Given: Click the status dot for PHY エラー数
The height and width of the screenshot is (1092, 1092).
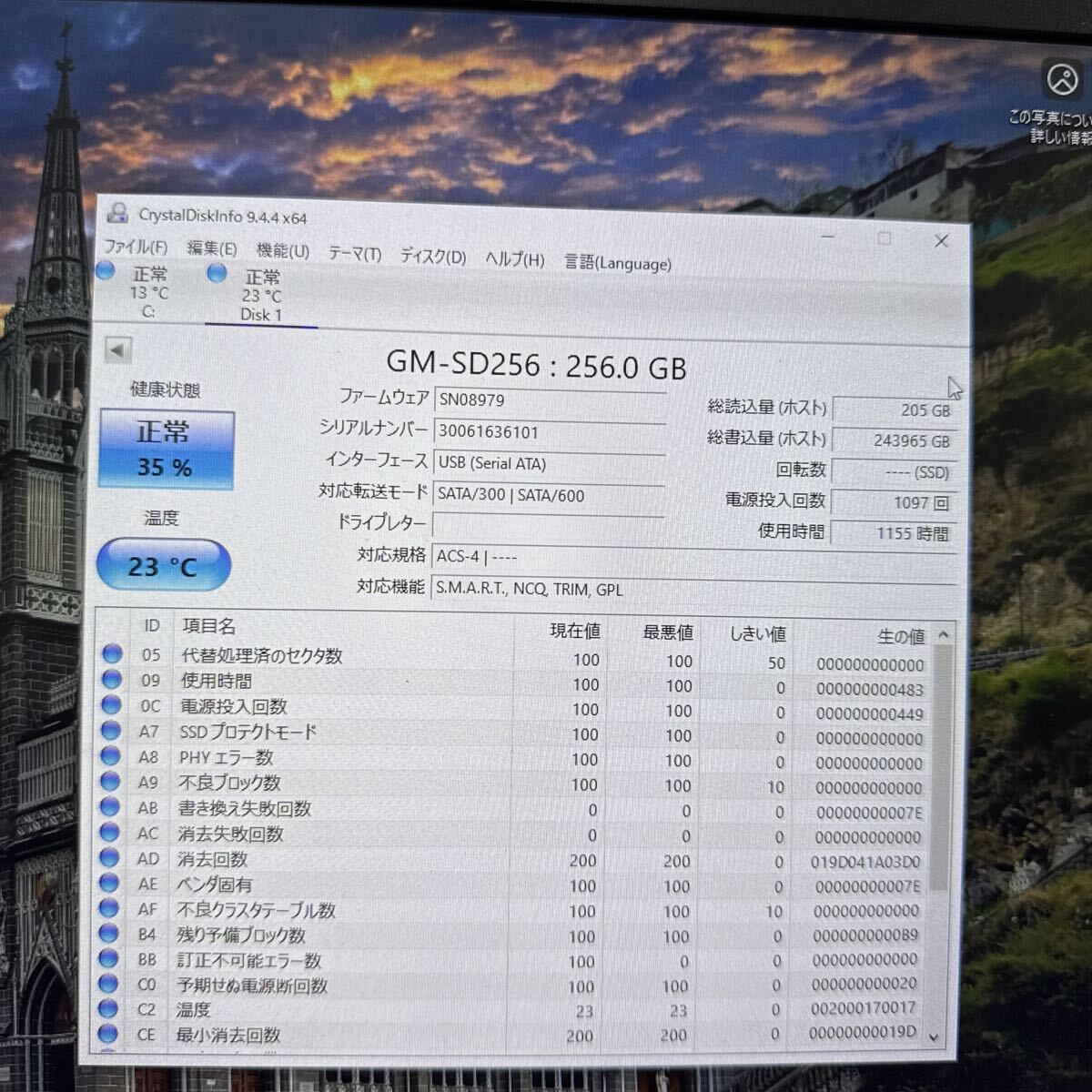Looking at the screenshot, I should (x=112, y=755).
